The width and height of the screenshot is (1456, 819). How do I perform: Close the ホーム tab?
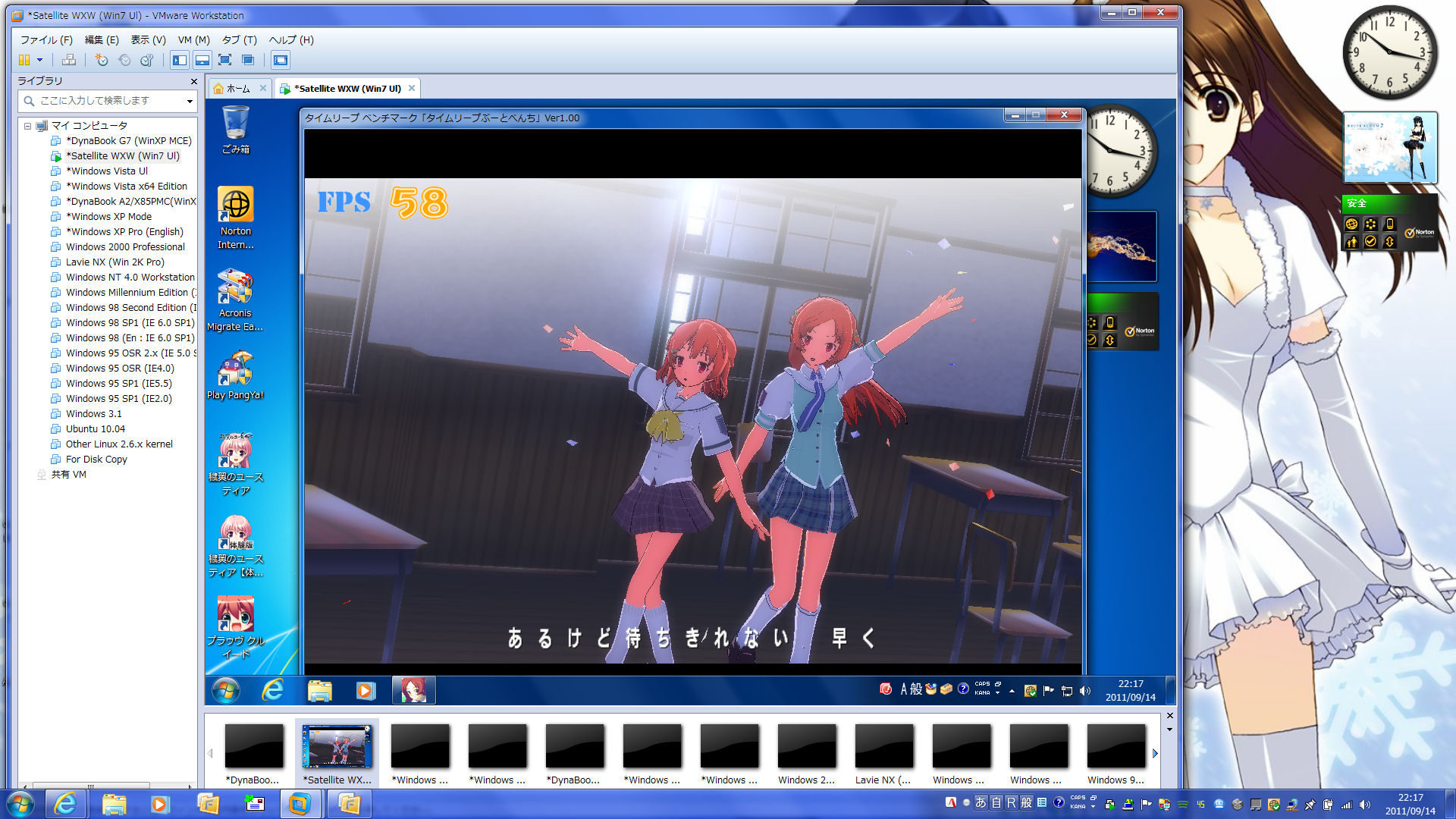coord(263,88)
